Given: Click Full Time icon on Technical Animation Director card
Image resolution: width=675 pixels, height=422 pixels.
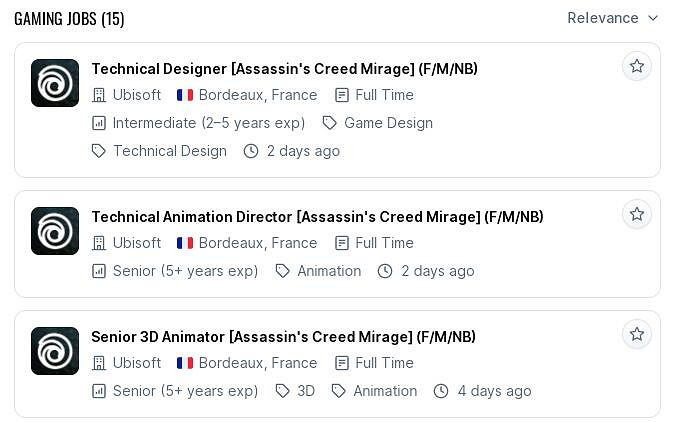Looking at the screenshot, I should click(342, 243).
